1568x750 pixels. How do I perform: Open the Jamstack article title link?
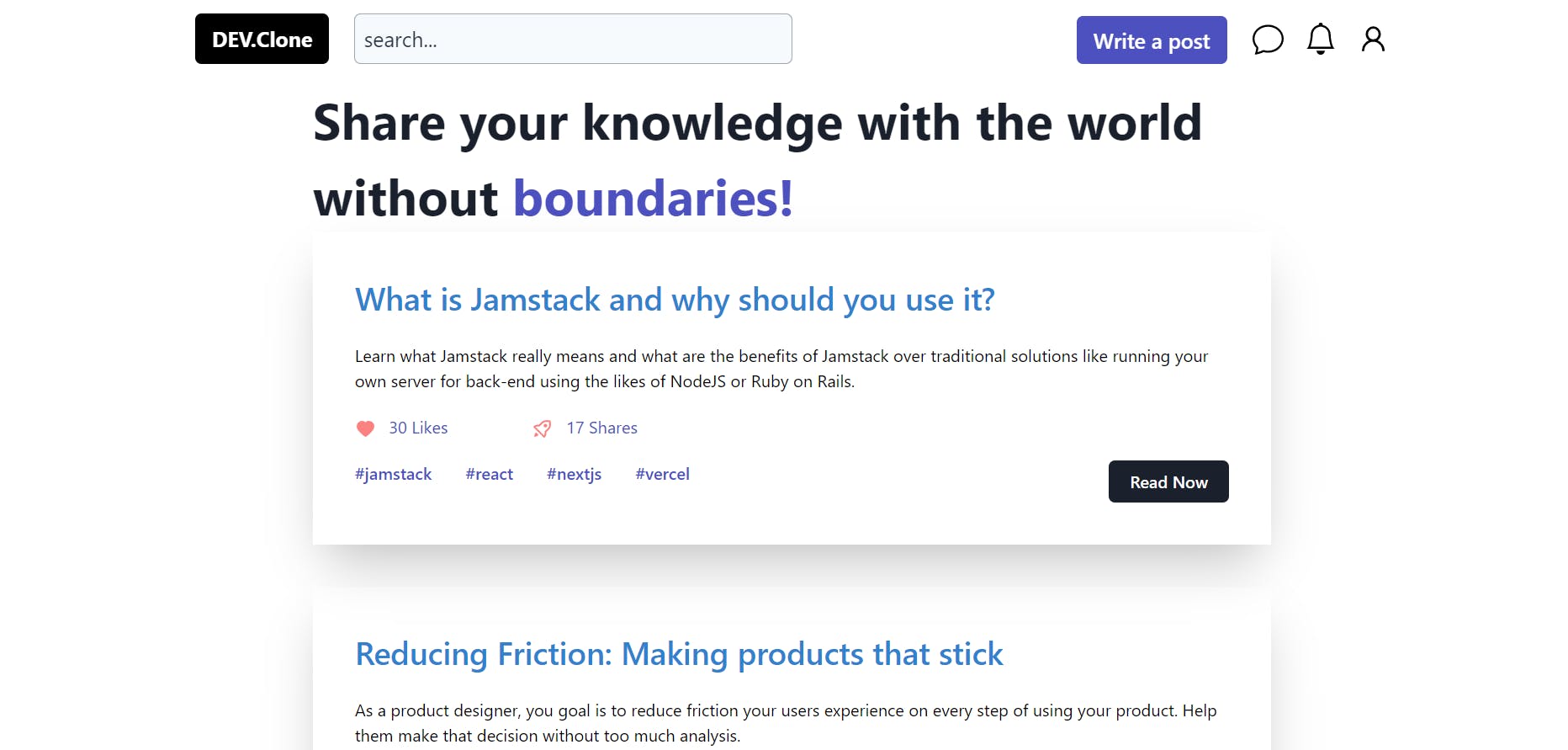[675, 300]
